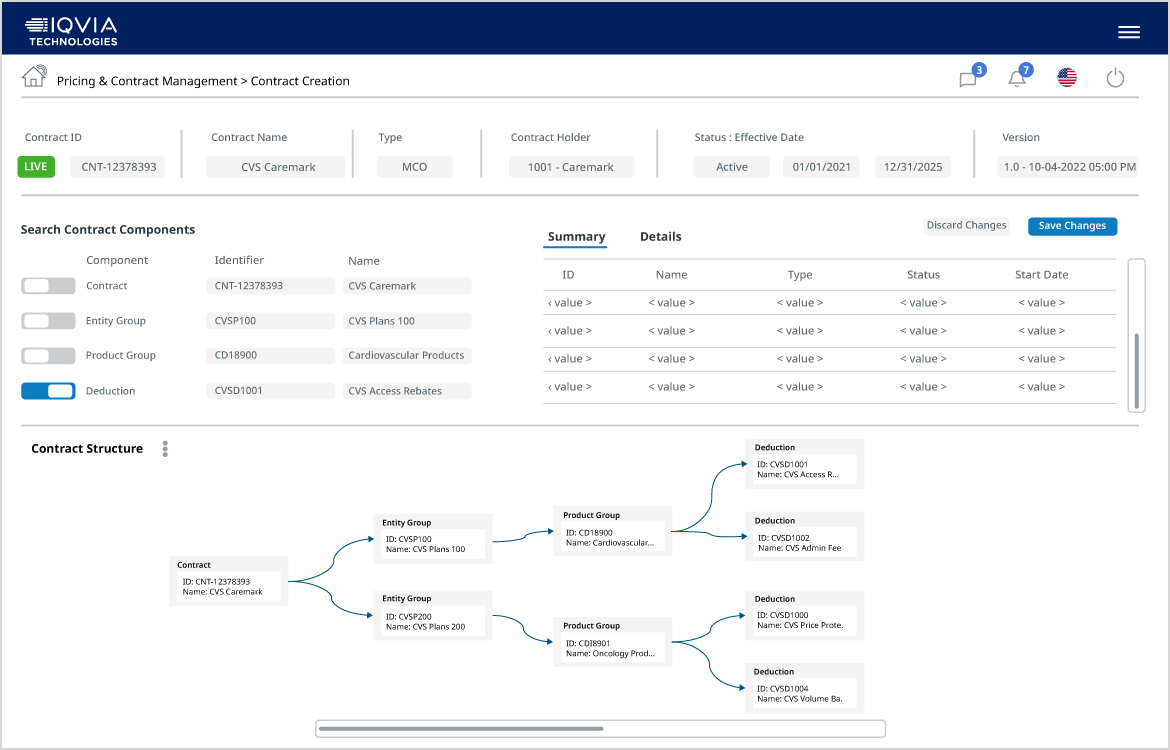Click identifier field CVSD1001
The width and height of the screenshot is (1170, 750).
pyautogui.click(x=270, y=390)
